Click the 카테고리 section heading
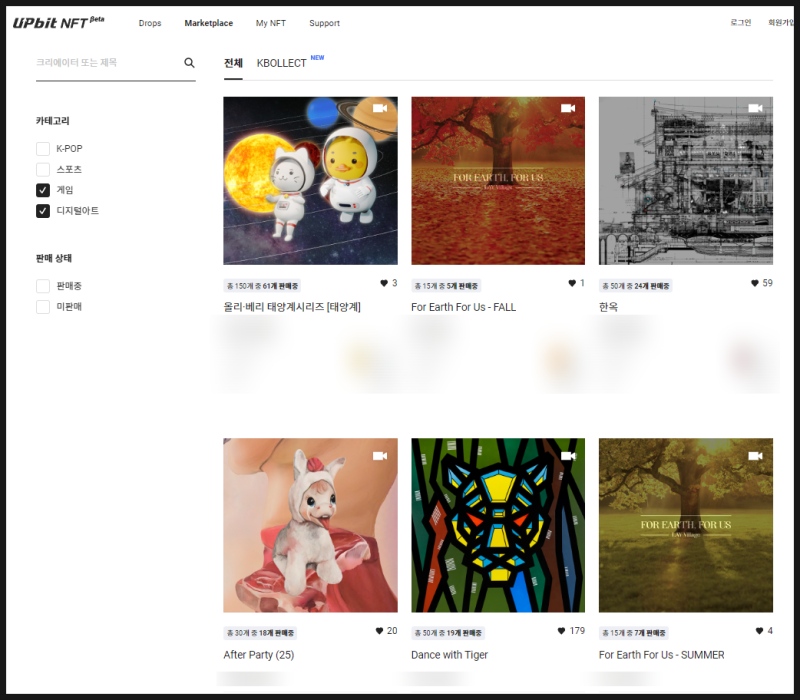 pyautogui.click(x=53, y=121)
